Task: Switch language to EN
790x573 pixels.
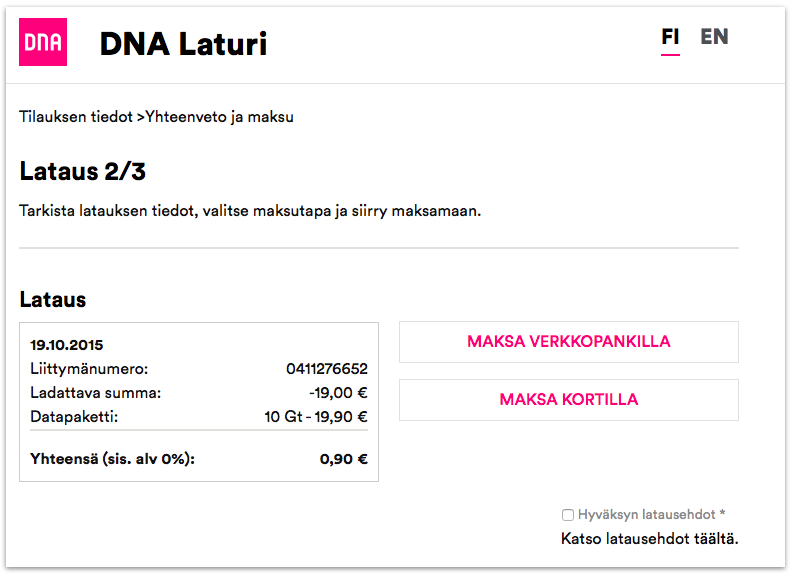Action: click(x=714, y=37)
